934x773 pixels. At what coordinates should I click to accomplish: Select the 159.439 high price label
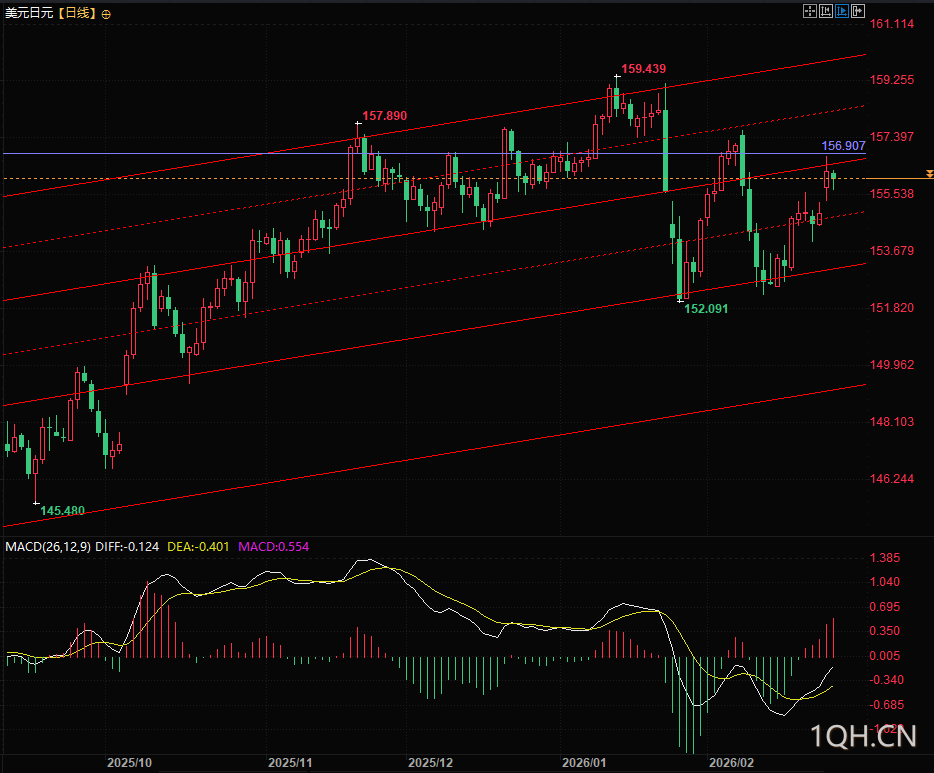[x=643, y=69]
